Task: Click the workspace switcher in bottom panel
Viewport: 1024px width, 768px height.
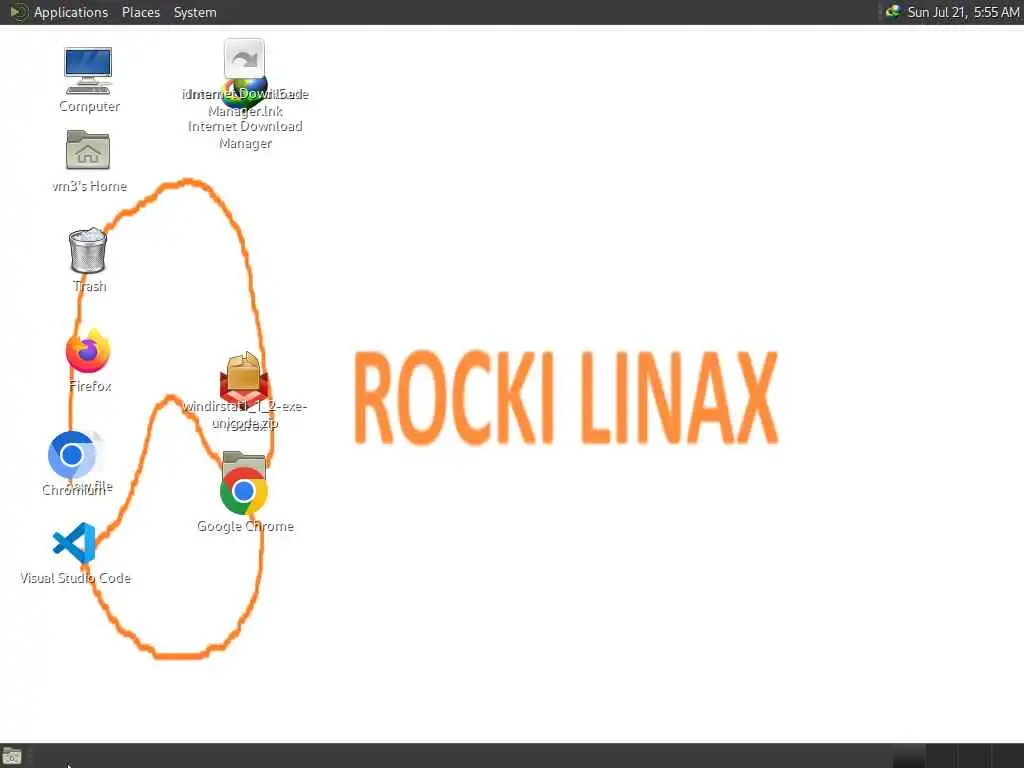Action: (957, 756)
